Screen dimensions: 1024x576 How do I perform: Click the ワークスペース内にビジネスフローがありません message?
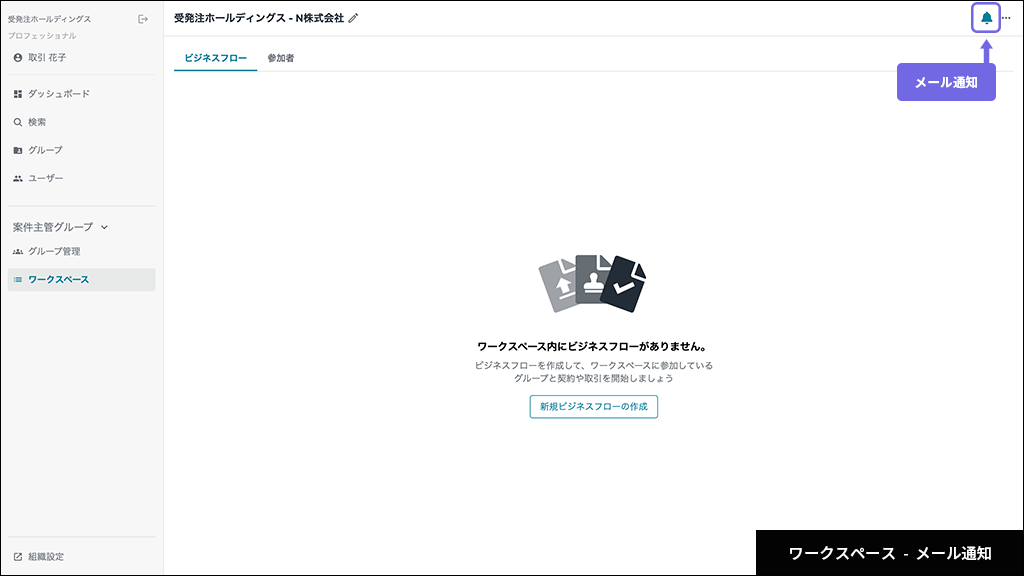(x=593, y=347)
